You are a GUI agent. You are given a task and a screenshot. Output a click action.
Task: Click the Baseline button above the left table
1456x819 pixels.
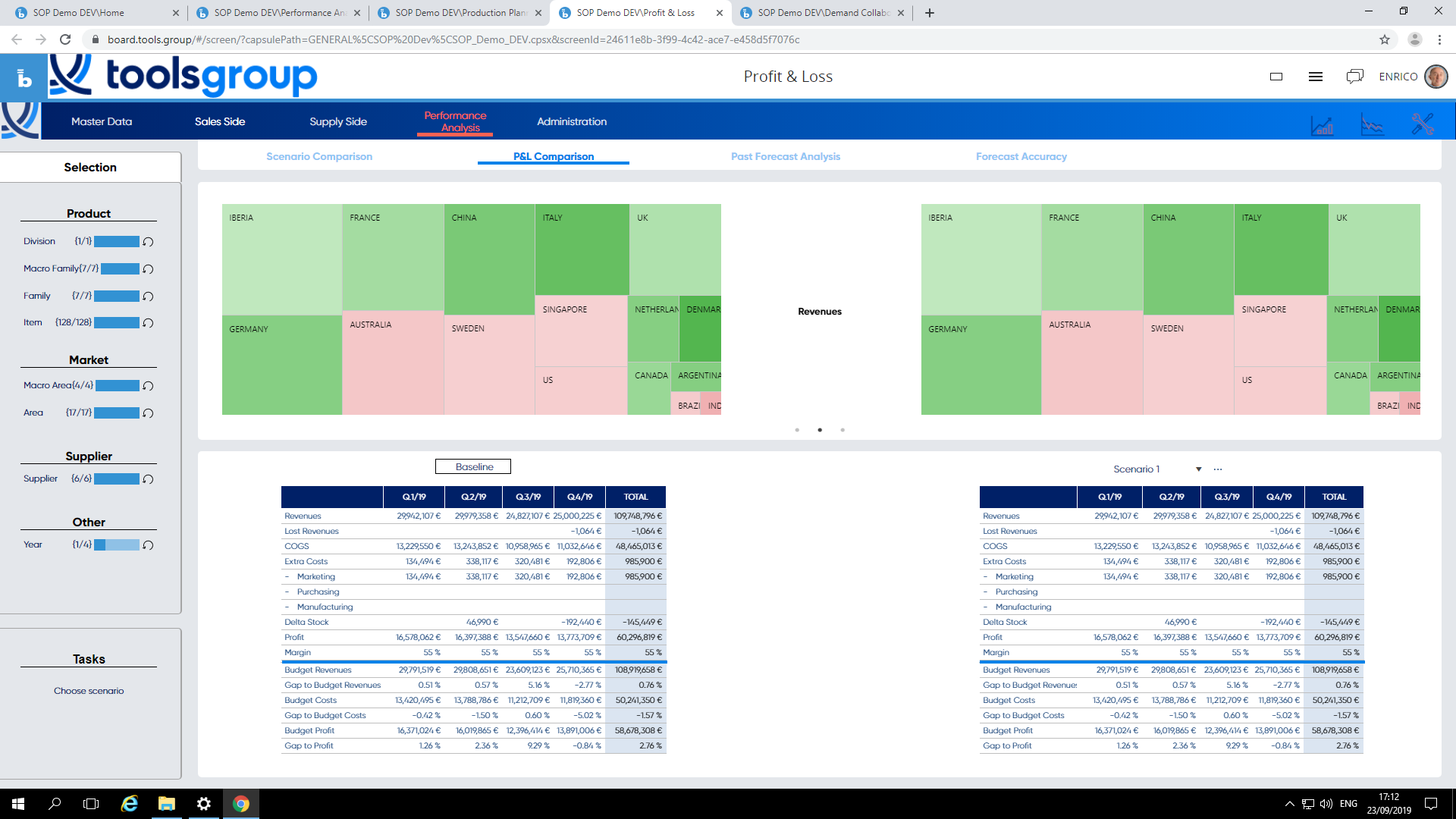pos(472,466)
